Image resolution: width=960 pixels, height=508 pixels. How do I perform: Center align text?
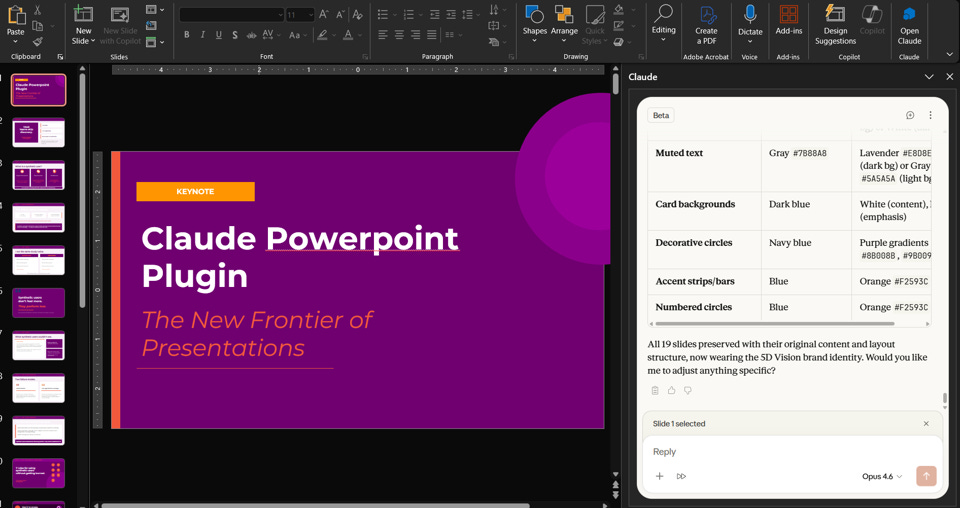tap(399, 35)
